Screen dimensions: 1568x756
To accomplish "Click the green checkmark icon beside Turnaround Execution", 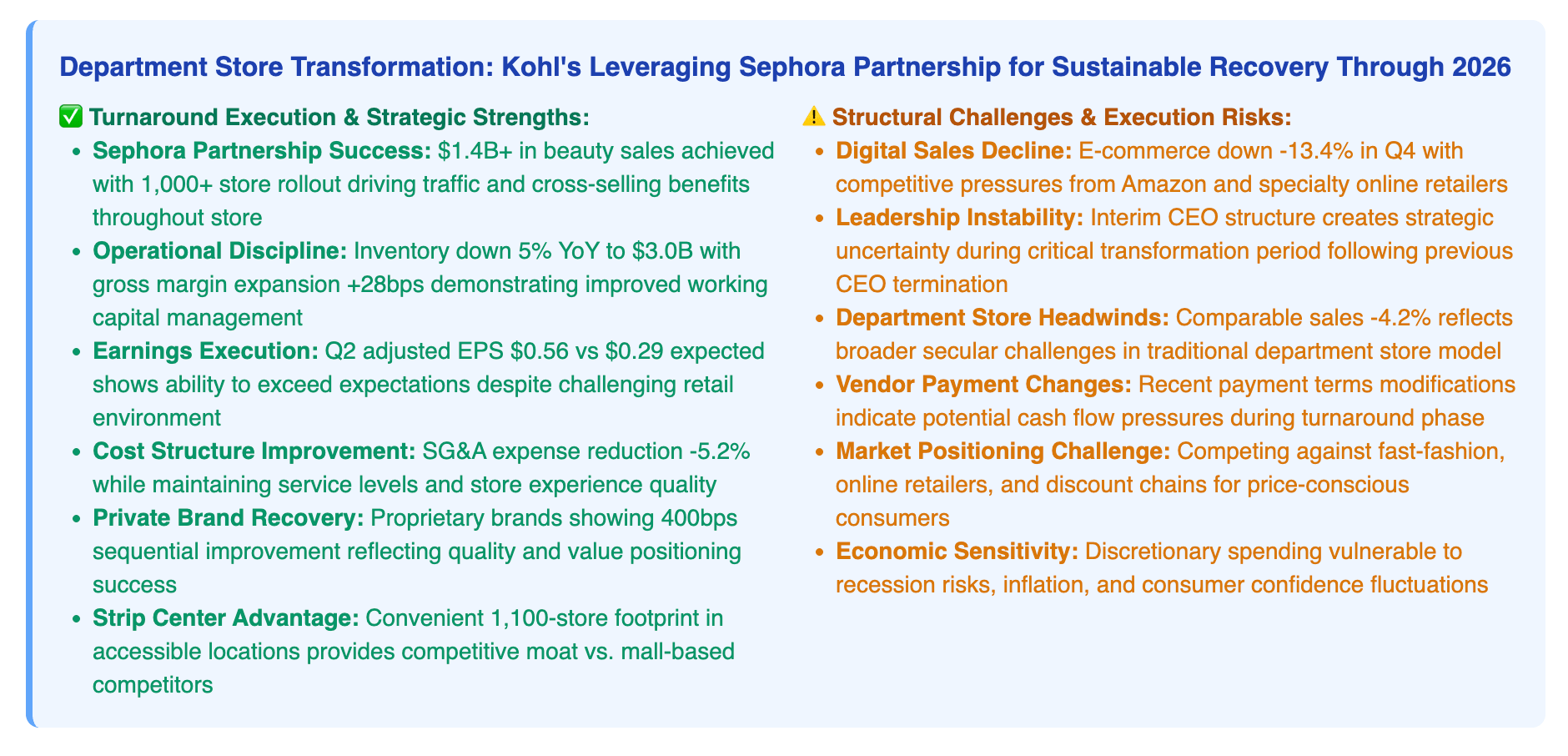I will click(x=72, y=118).
